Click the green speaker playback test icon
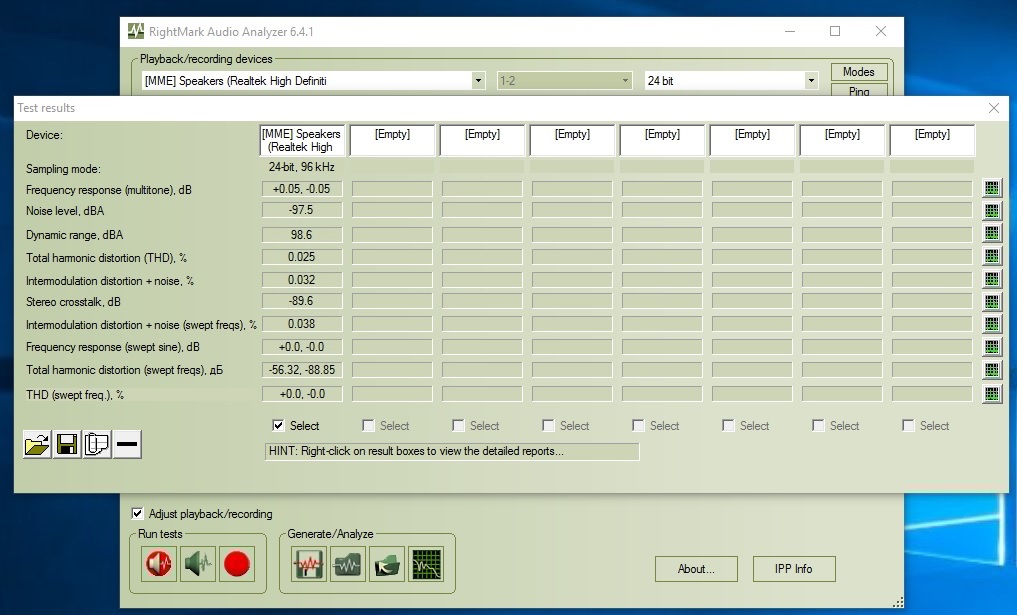The width and height of the screenshot is (1017, 615). tap(198, 565)
